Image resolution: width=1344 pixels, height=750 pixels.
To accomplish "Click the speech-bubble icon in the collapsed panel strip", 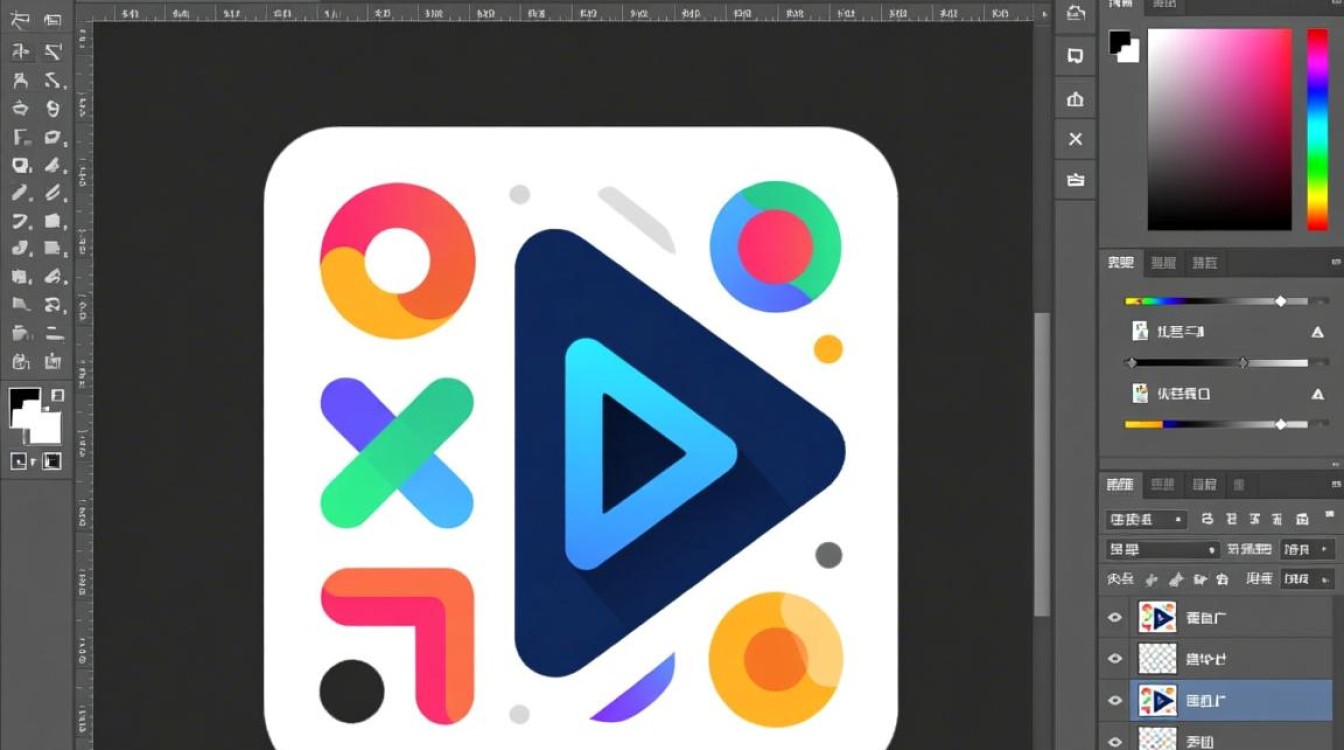I will (1075, 55).
